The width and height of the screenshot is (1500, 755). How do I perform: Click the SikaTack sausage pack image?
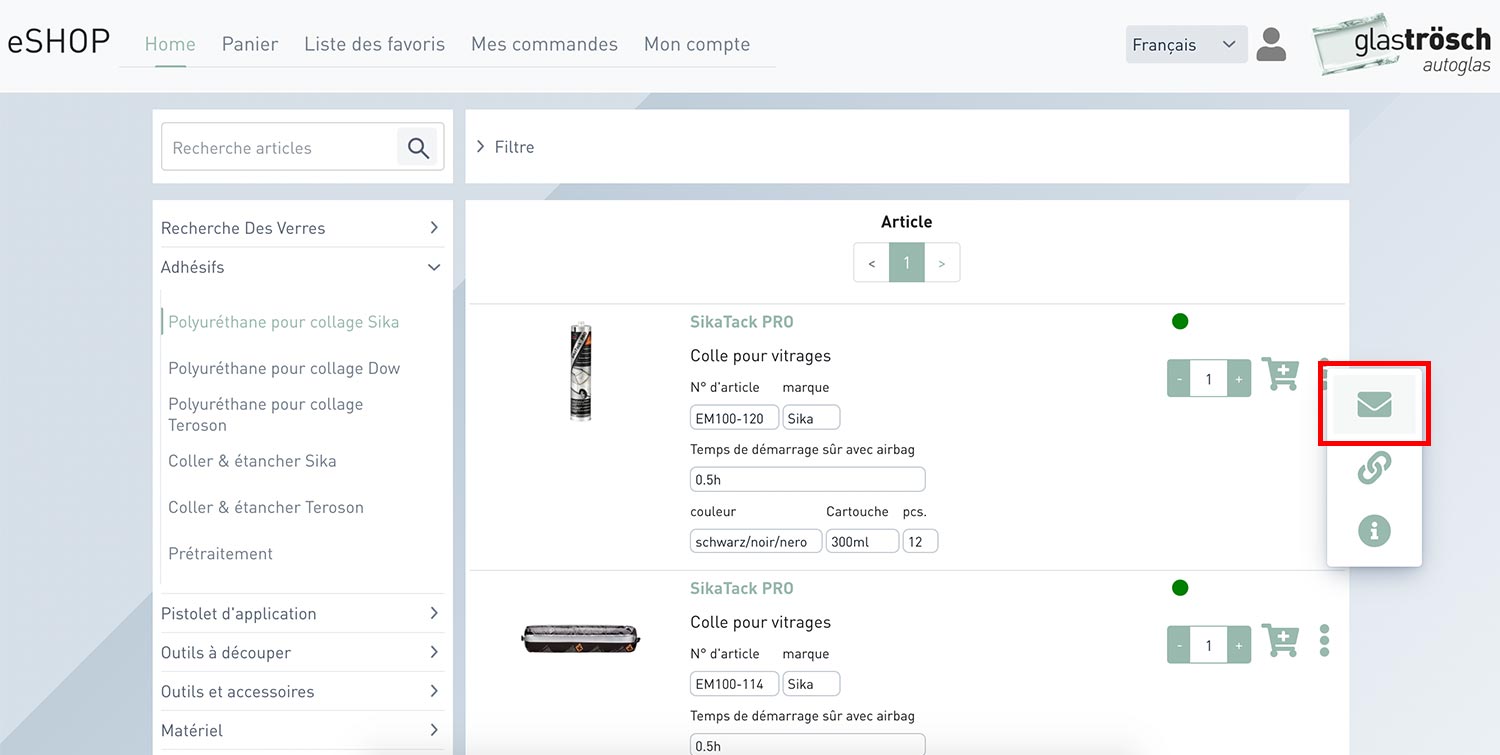(x=581, y=638)
